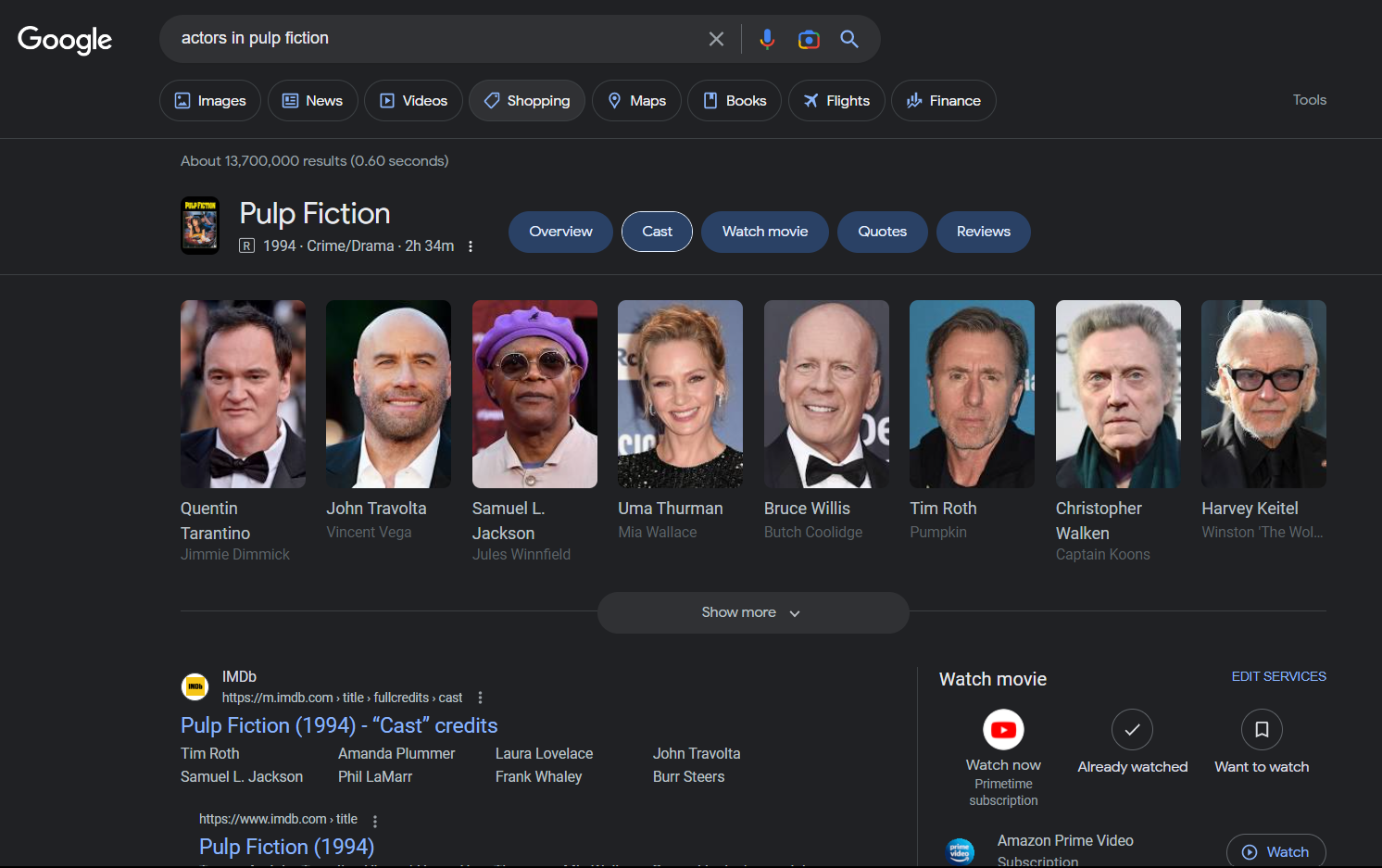The width and height of the screenshot is (1382, 868).
Task: Click the Watch button for Prime Video
Action: [x=1276, y=851]
